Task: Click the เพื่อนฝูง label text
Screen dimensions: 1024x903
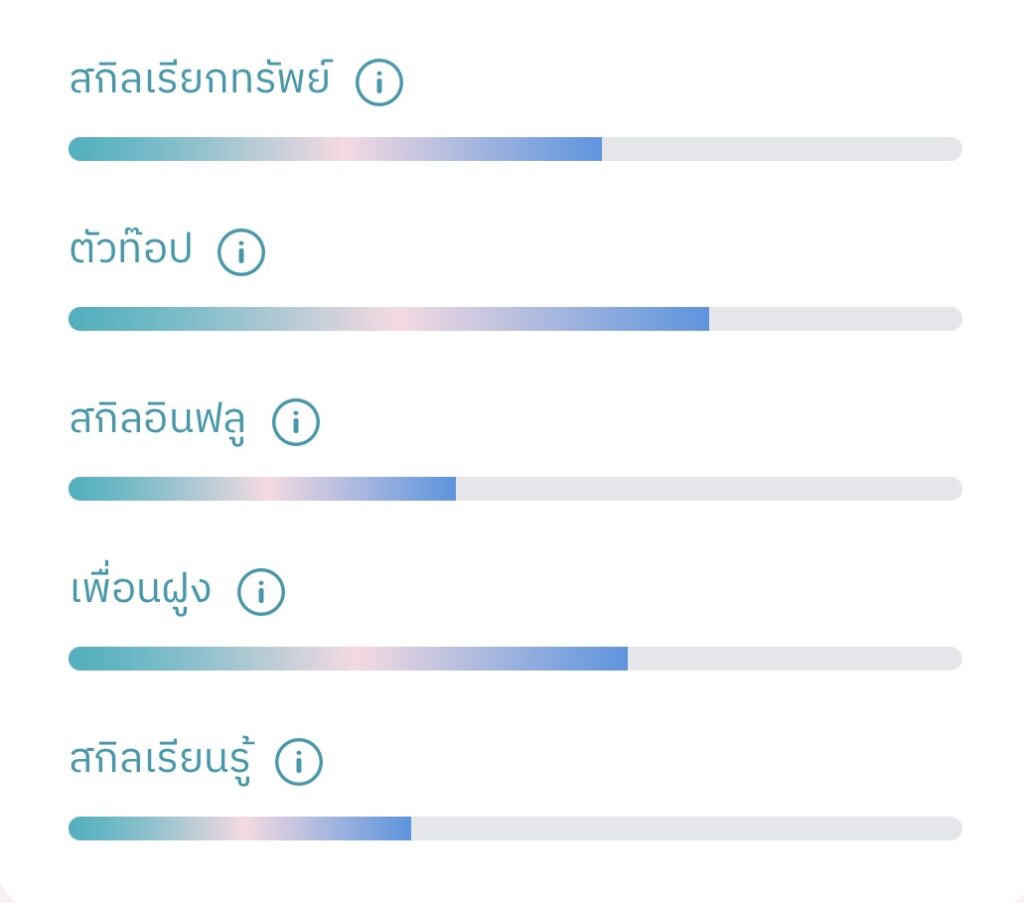Action: point(141,591)
